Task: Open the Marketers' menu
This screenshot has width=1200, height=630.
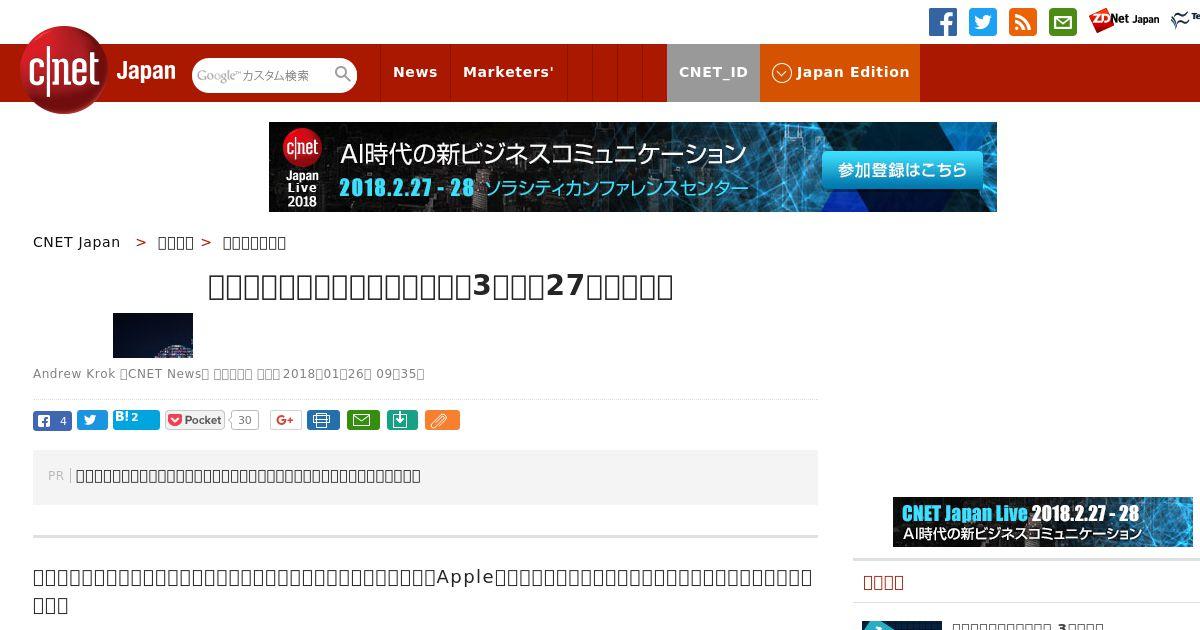Action: (x=508, y=73)
